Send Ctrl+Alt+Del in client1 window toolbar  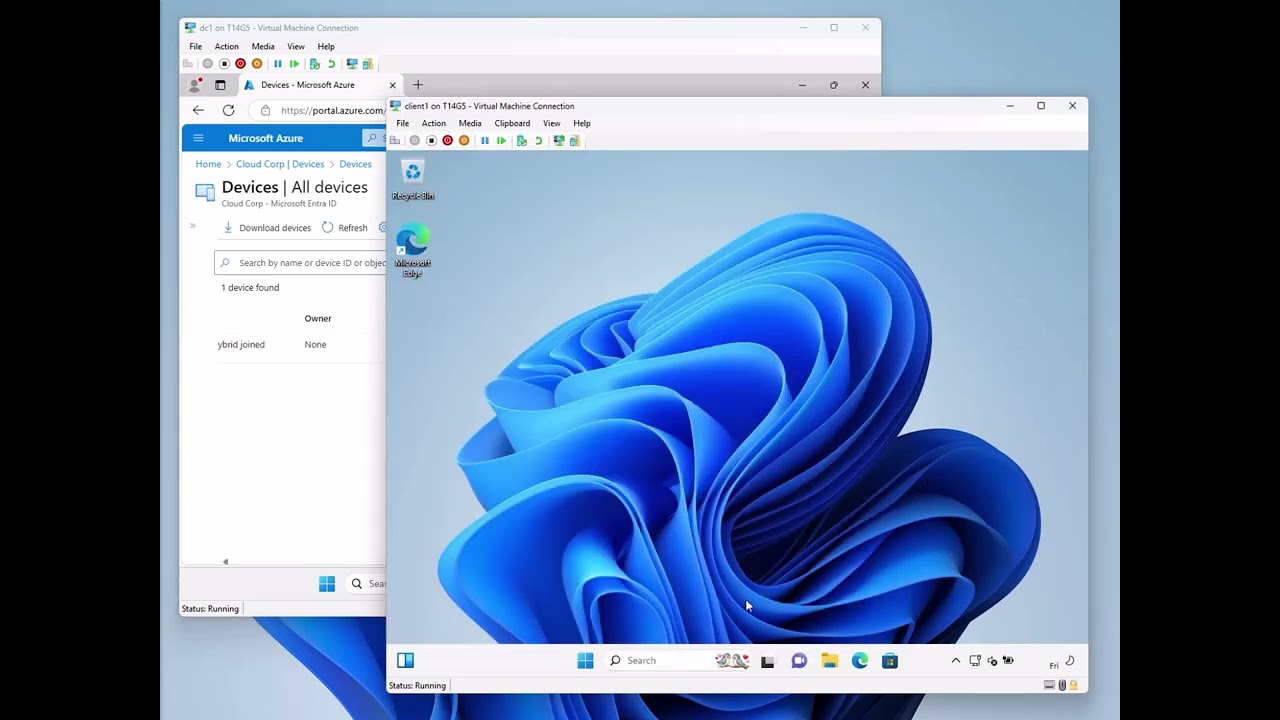(395, 141)
